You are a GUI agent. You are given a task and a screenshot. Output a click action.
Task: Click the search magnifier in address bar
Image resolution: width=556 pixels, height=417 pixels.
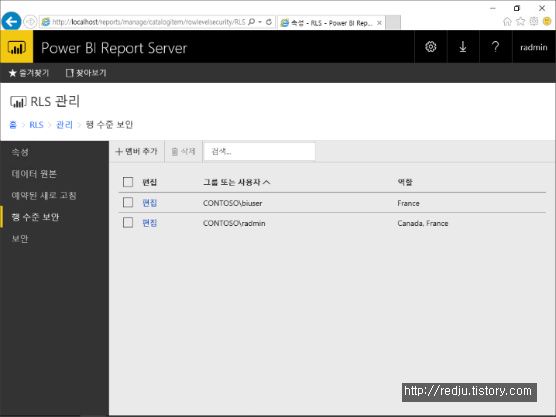pyautogui.click(x=251, y=22)
